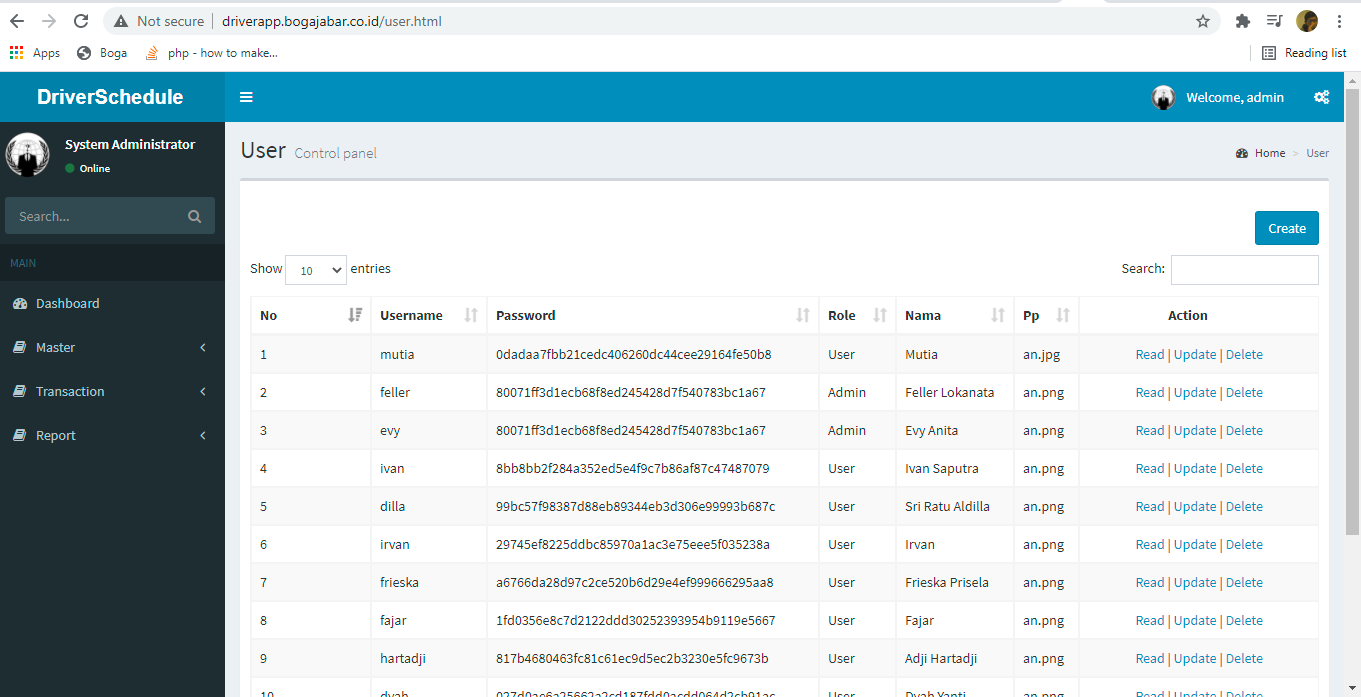Click the browser back arrow
The width and height of the screenshot is (1361, 697).
17,21
